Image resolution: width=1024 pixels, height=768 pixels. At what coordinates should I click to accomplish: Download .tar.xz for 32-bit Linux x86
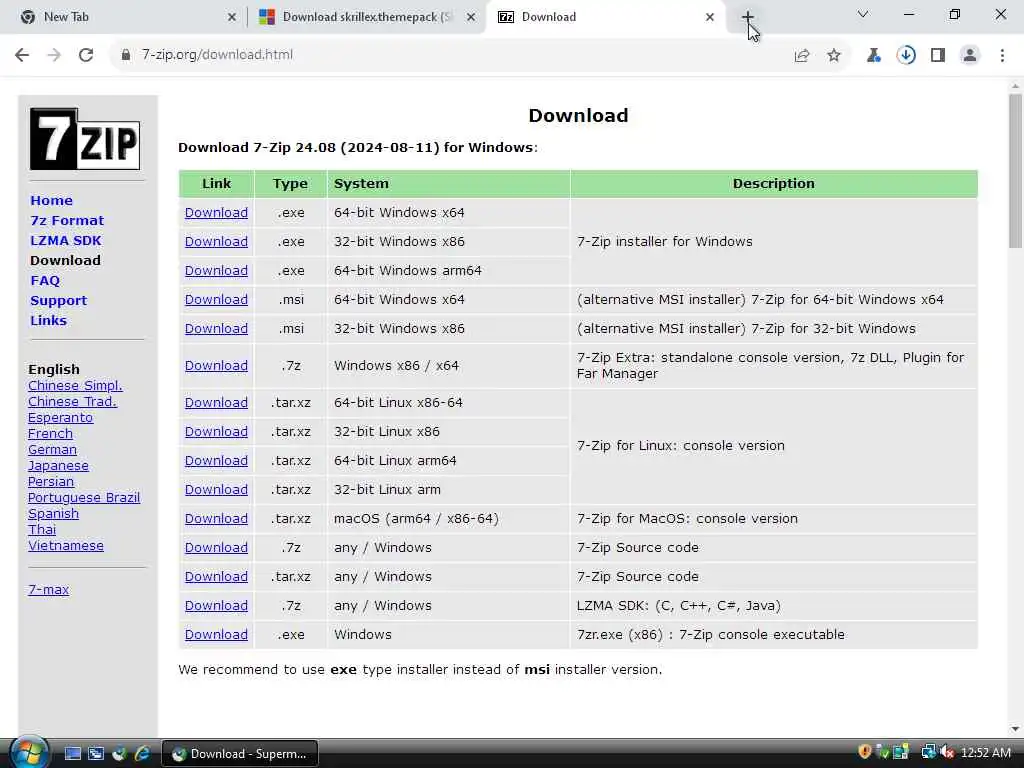(x=216, y=432)
